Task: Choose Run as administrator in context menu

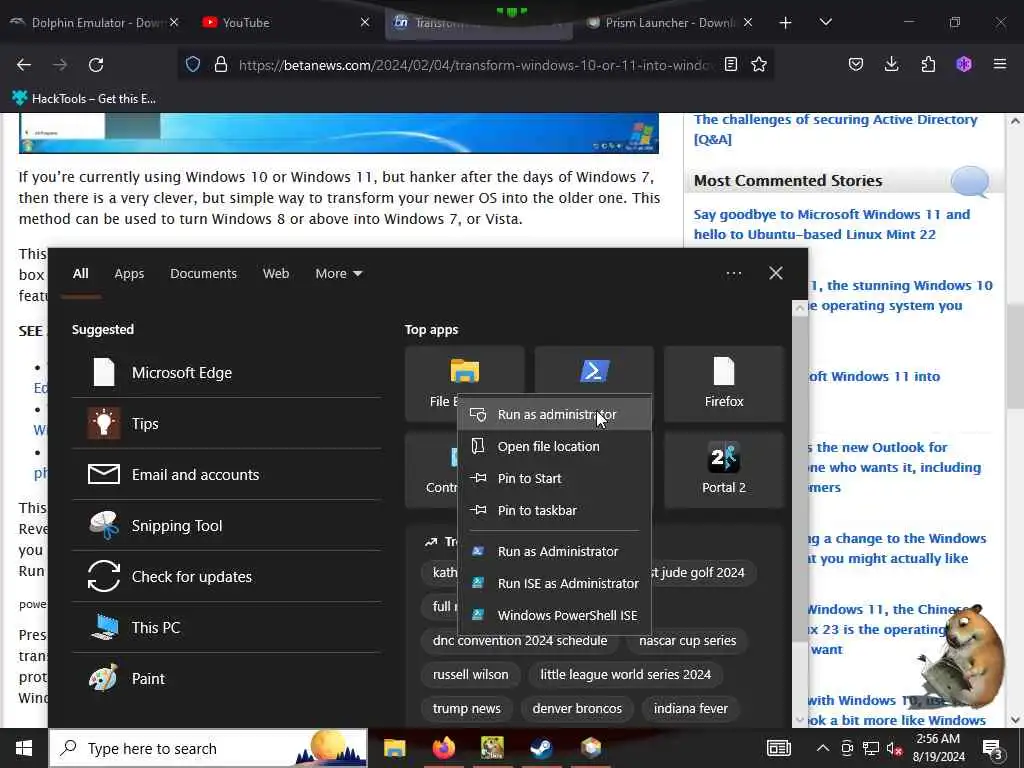Action: pyautogui.click(x=554, y=415)
